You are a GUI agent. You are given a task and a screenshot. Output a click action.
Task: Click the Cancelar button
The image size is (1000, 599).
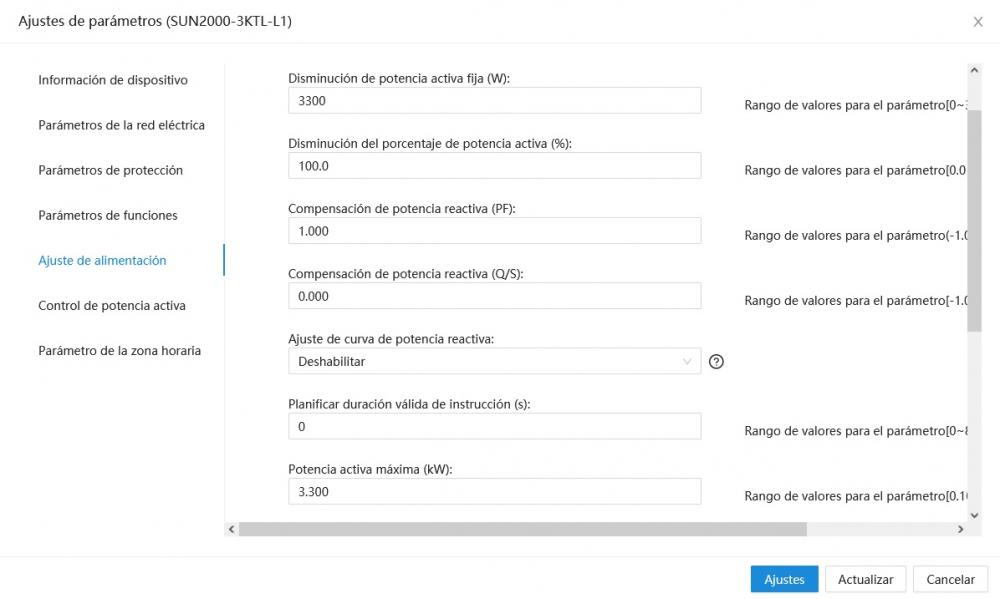(x=950, y=579)
